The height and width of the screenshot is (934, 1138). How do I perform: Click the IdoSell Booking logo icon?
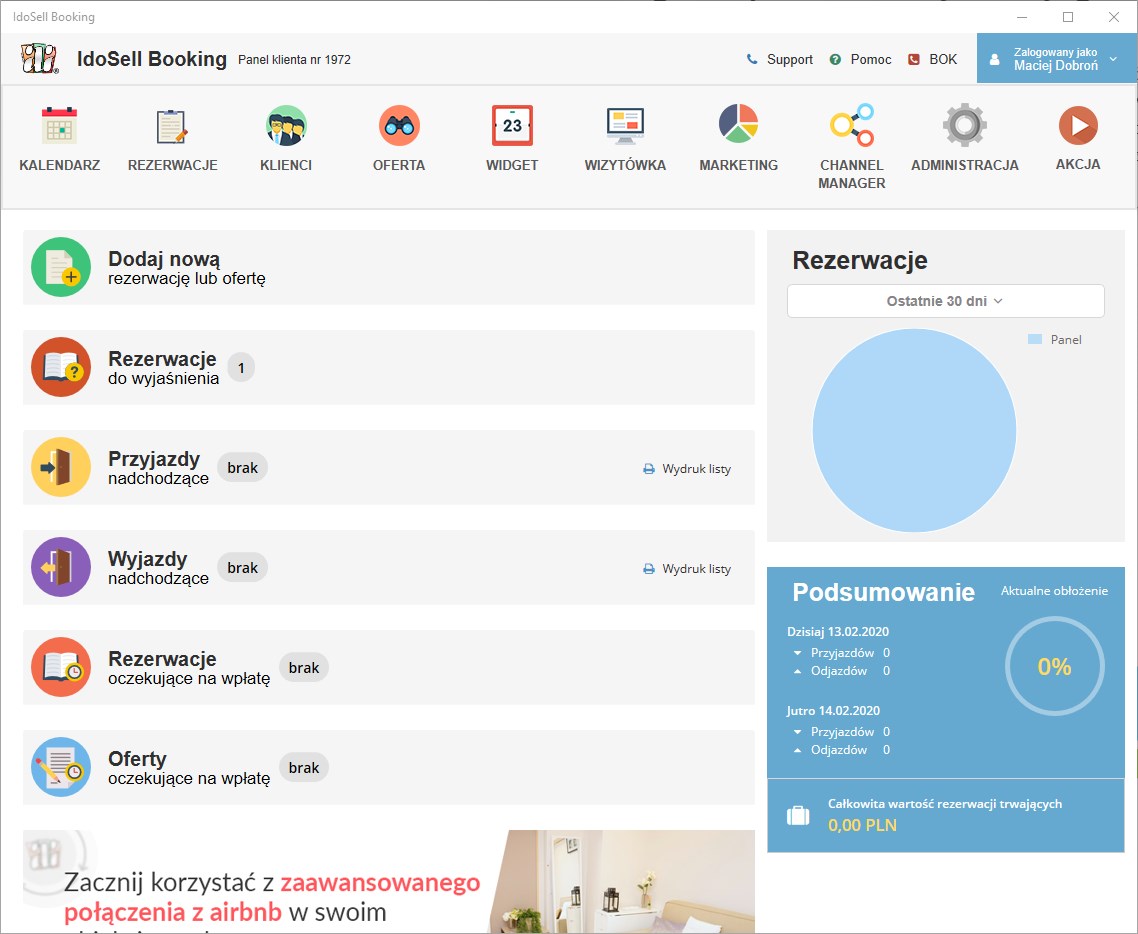[39, 59]
